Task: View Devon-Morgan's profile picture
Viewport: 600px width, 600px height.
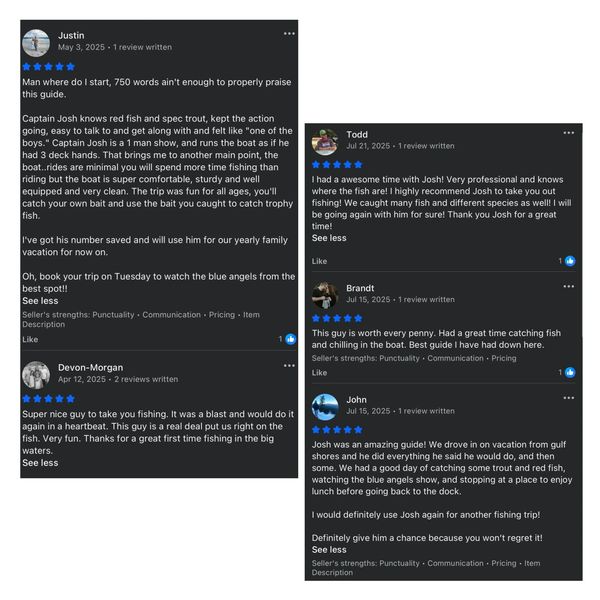Action: pos(36,374)
